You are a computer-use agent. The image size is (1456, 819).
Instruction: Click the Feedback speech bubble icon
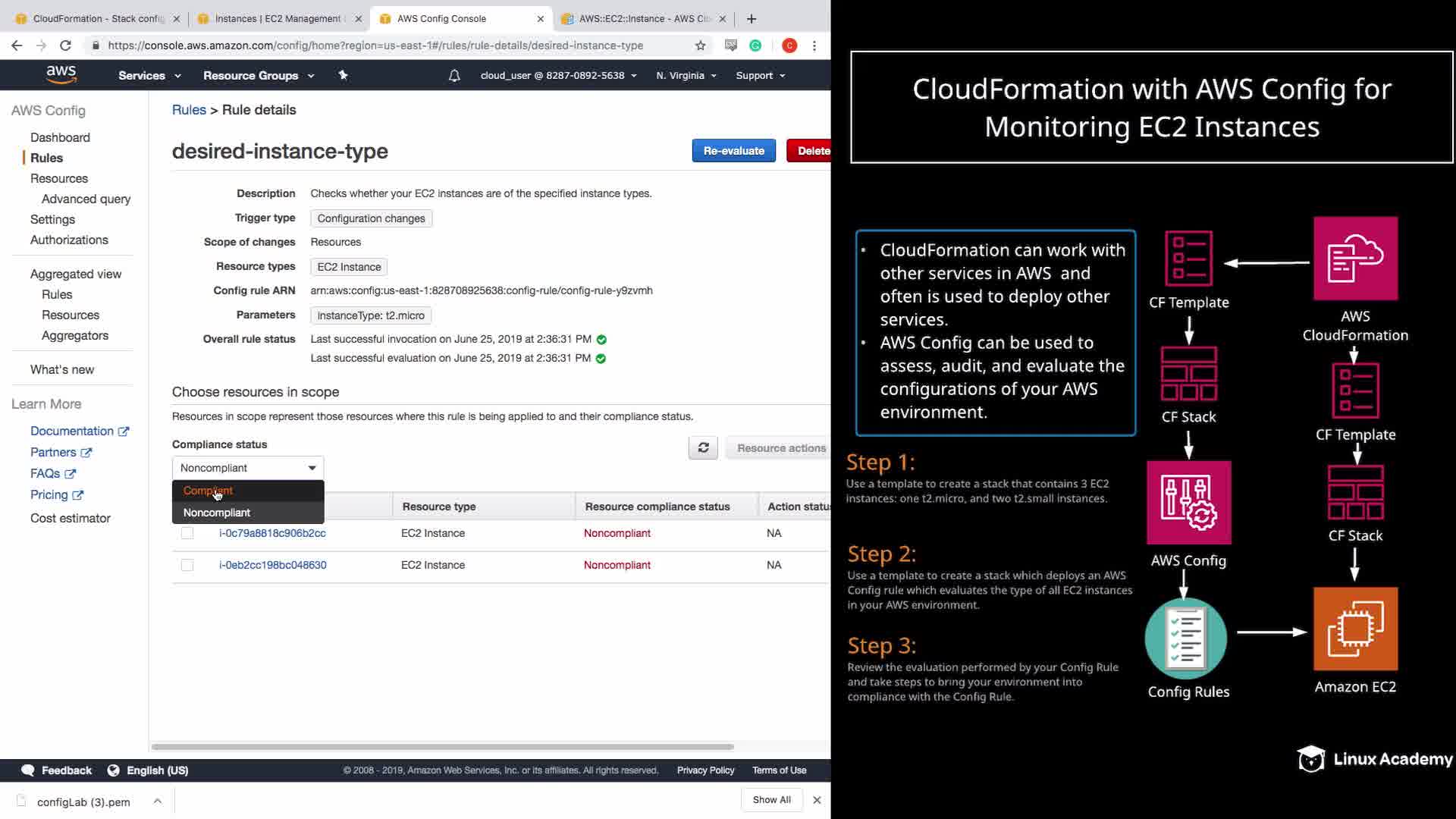[x=28, y=770]
